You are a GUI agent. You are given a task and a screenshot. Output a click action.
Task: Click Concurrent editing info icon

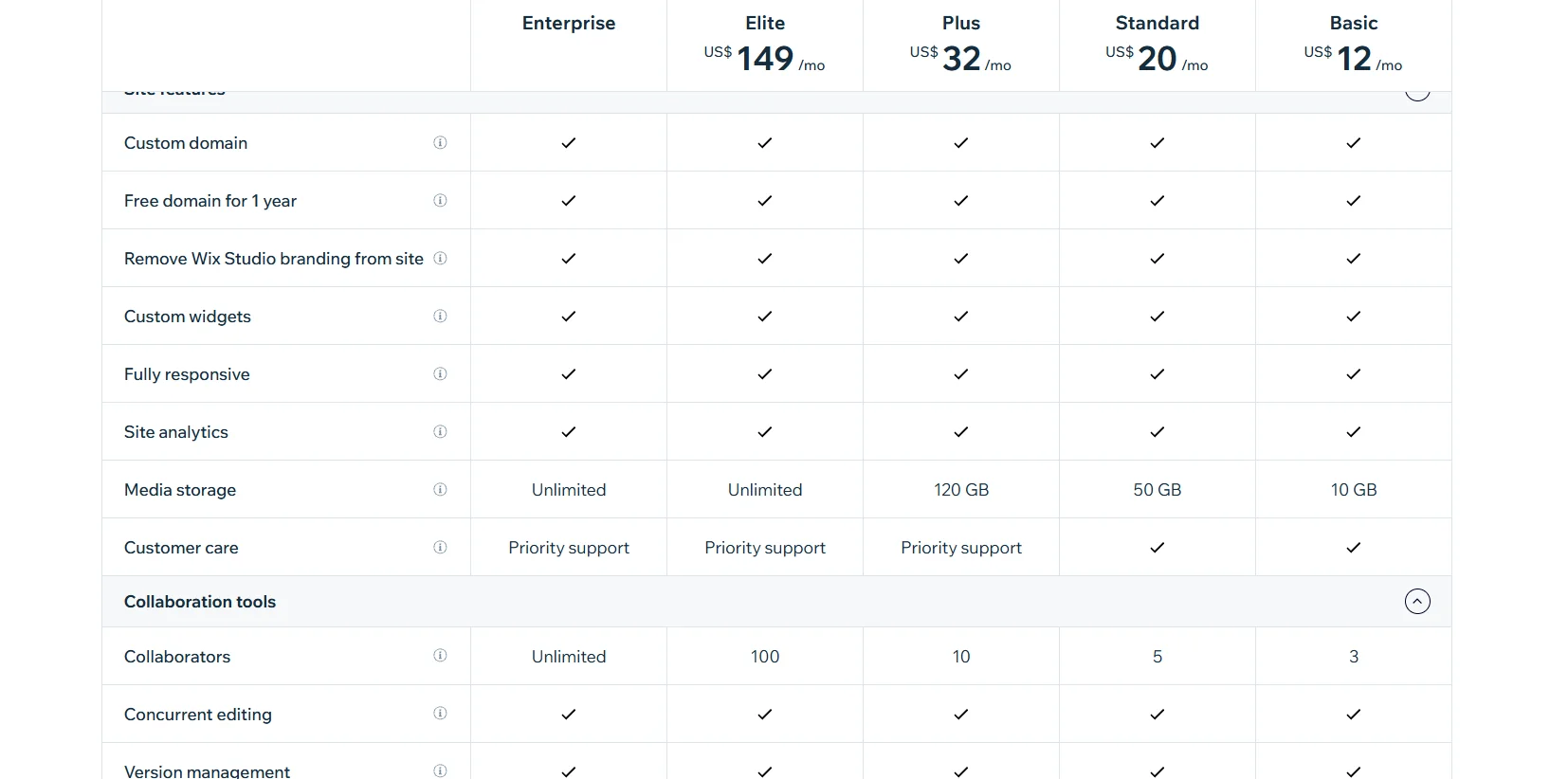tap(440, 714)
